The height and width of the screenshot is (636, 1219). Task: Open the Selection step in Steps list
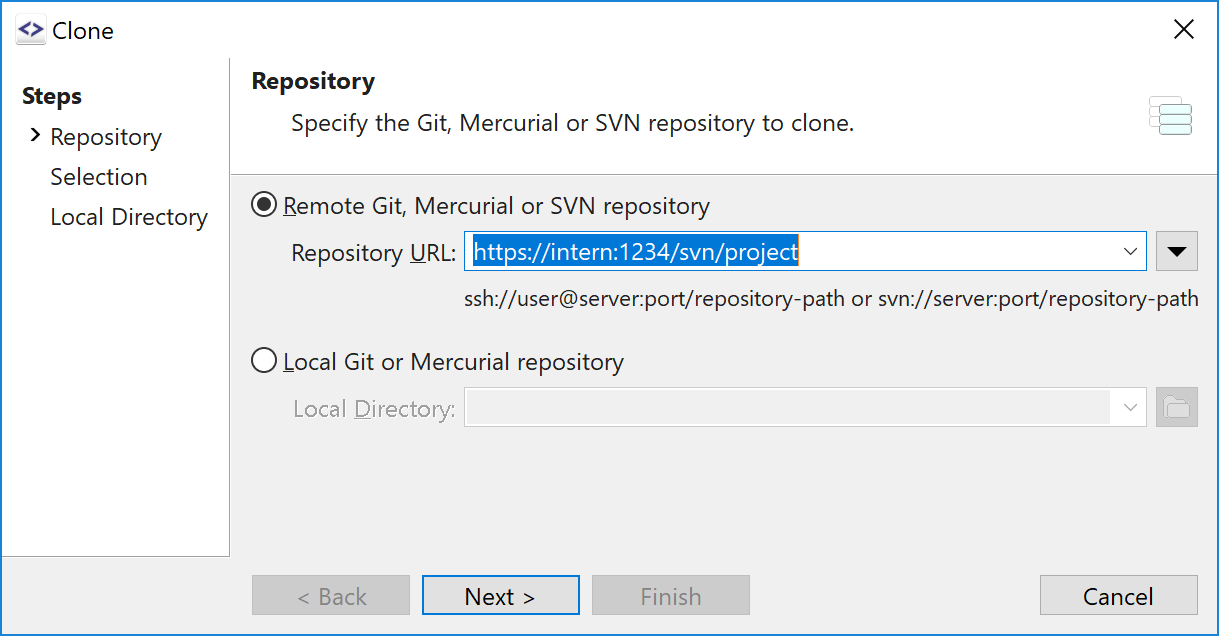[99, 177]
